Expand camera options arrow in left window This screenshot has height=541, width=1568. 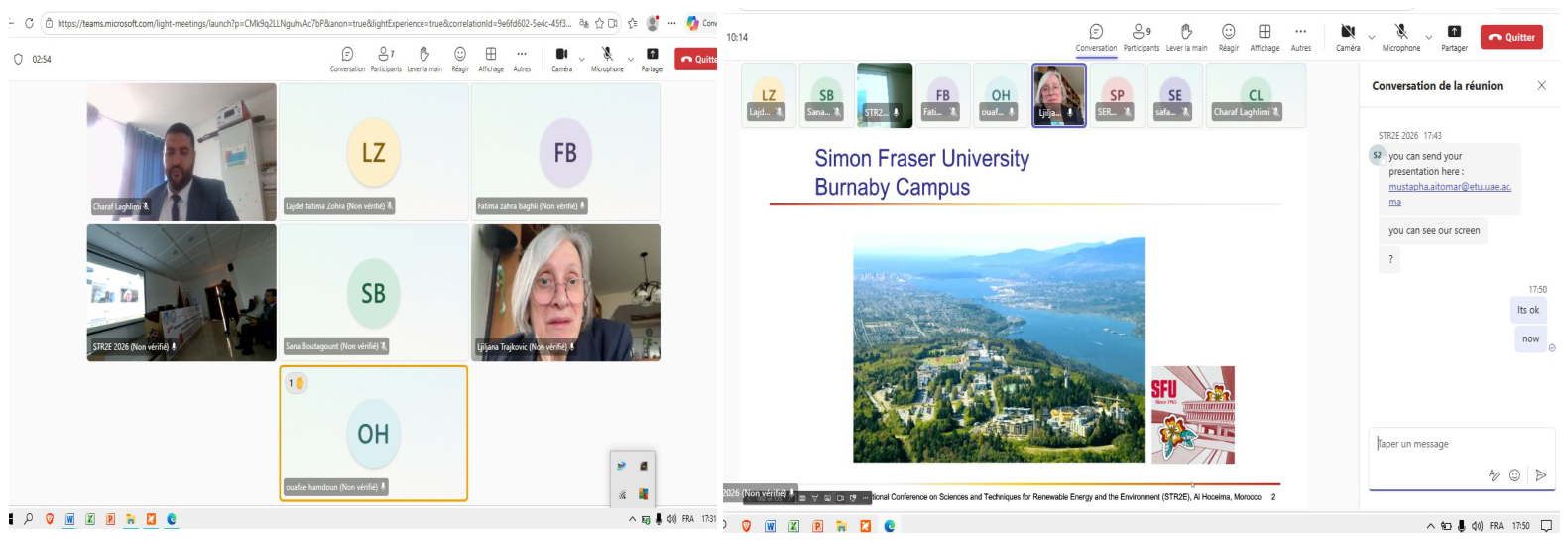(x=582, y=59)
